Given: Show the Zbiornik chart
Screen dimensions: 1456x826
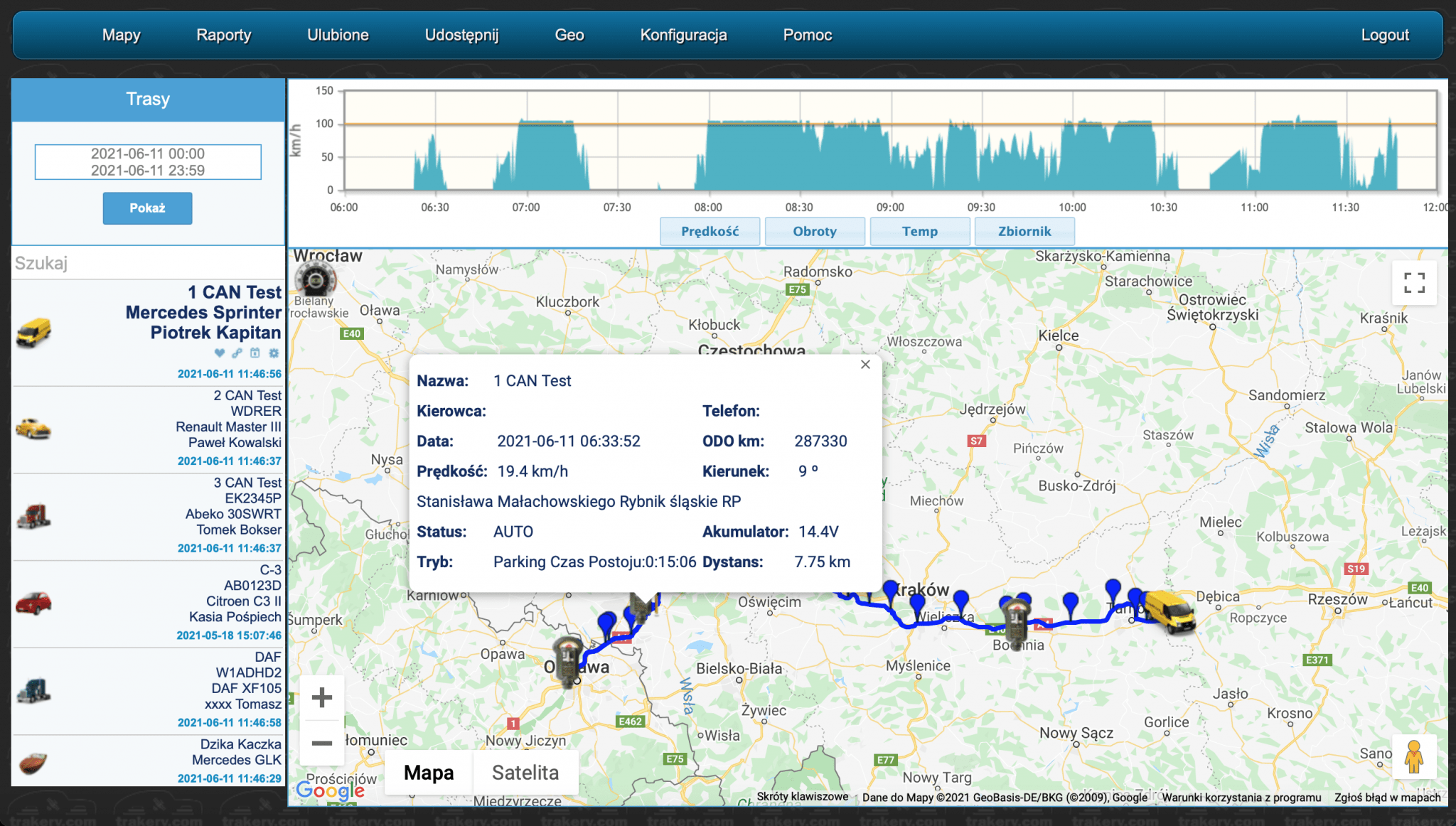Looking at the screenshot, I should pyautogui.click(x=1024, y=231).
